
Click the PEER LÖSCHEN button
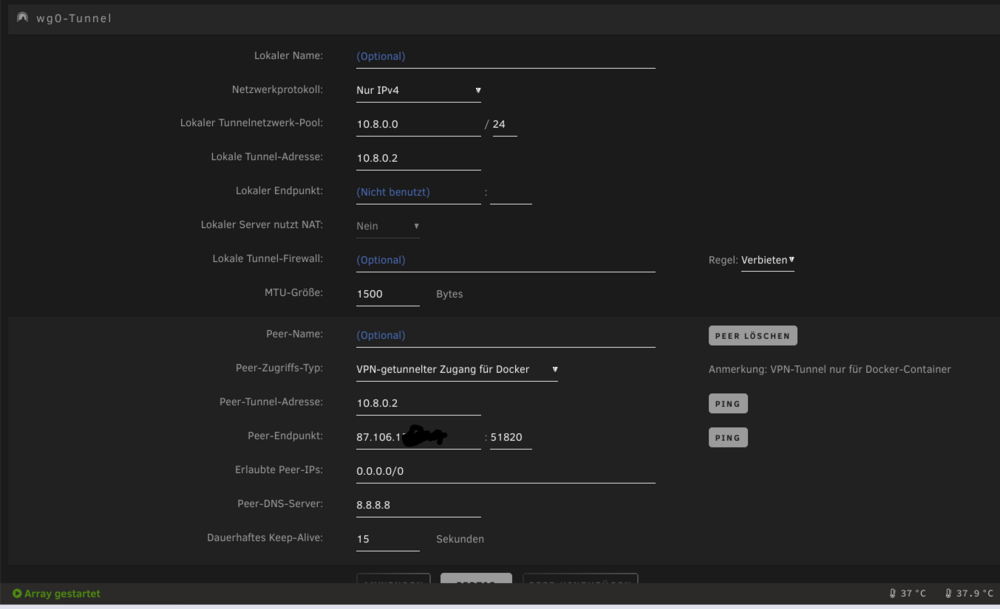pyautogui.click(x=753, y=336)
